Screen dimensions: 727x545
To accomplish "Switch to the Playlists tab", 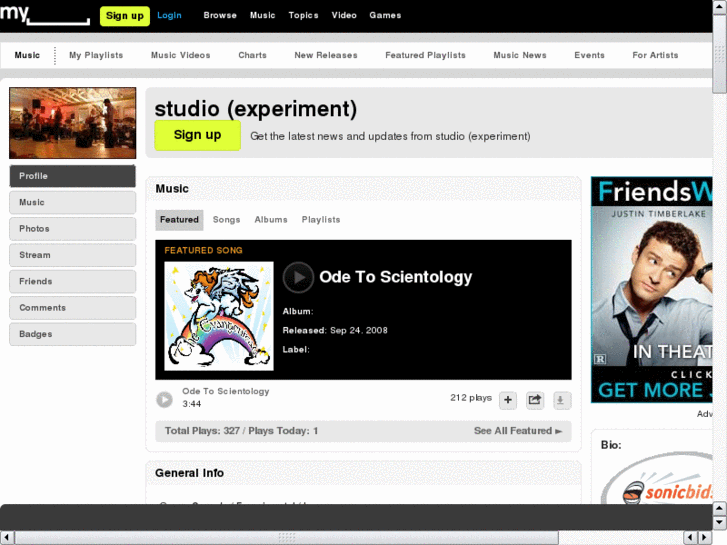I will (321, 220).
